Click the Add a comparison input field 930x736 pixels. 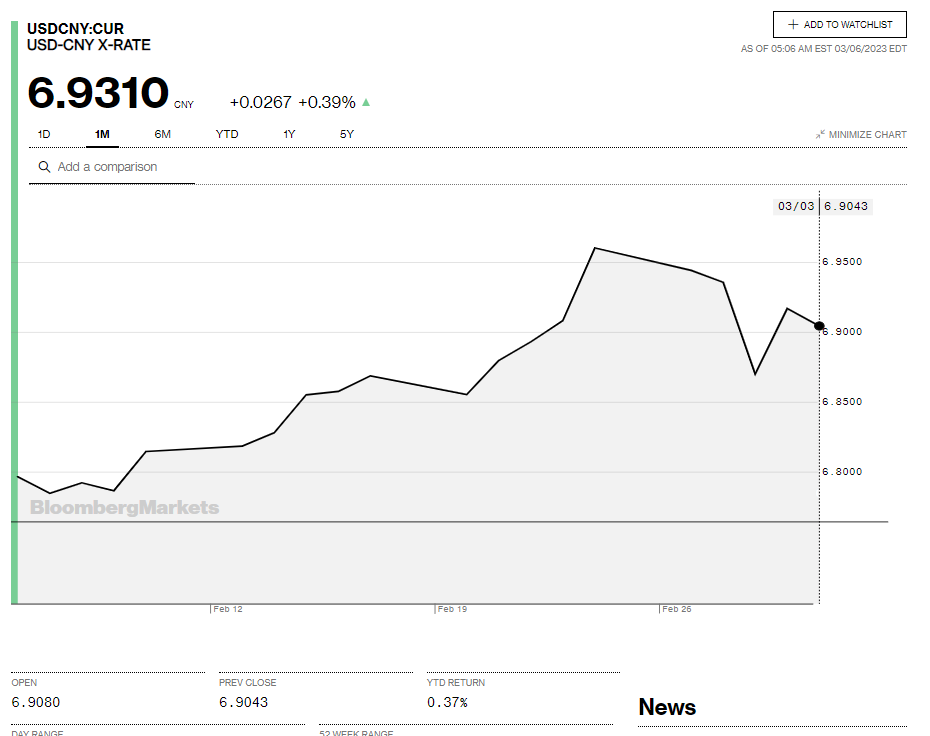(120, 167)
